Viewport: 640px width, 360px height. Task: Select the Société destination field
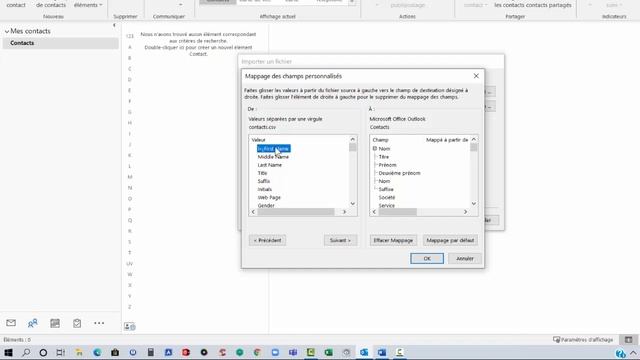387,198
